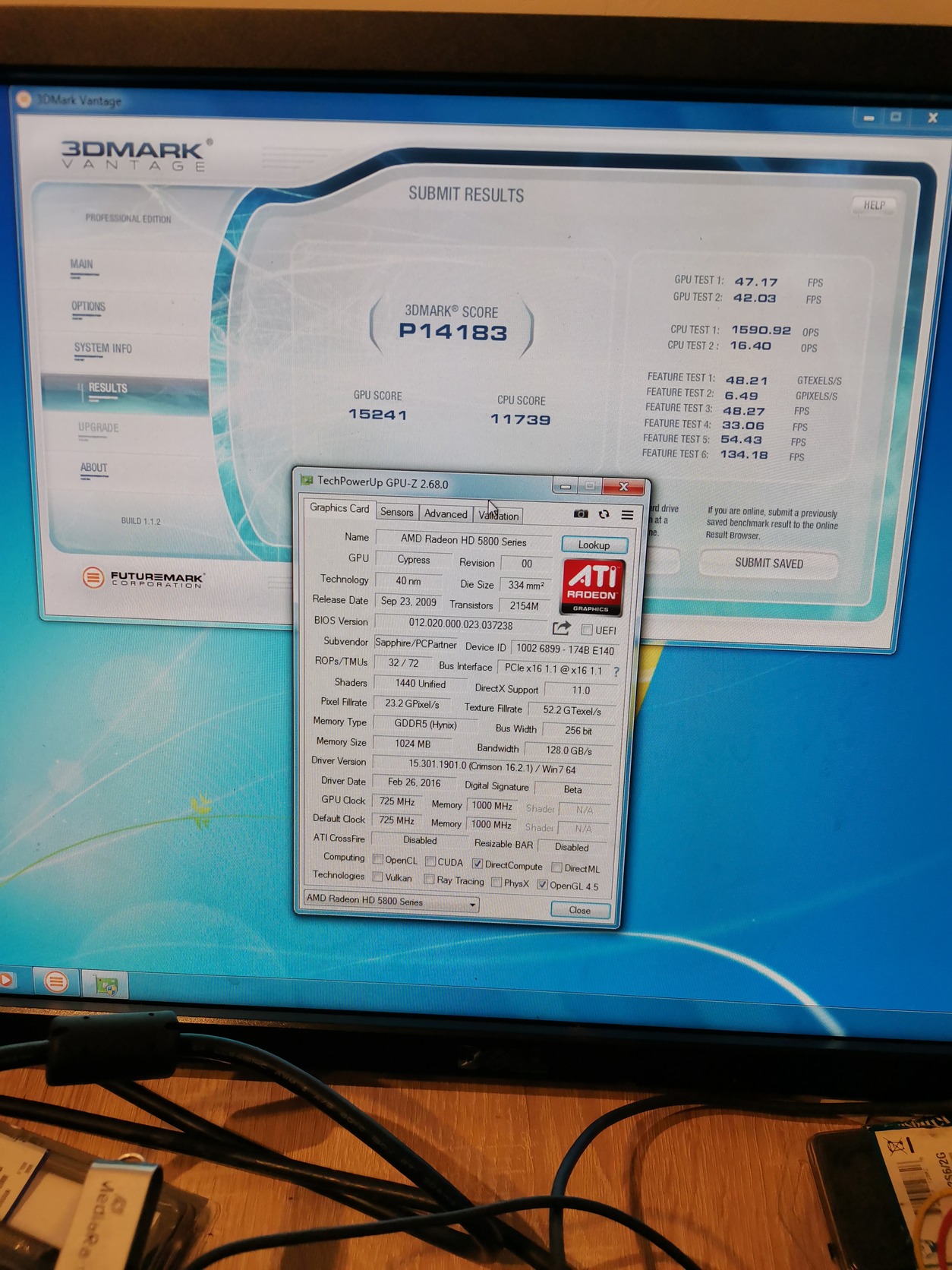
Task: Click the GPU-Z refresh icon
Action: [x=604, y=514]
